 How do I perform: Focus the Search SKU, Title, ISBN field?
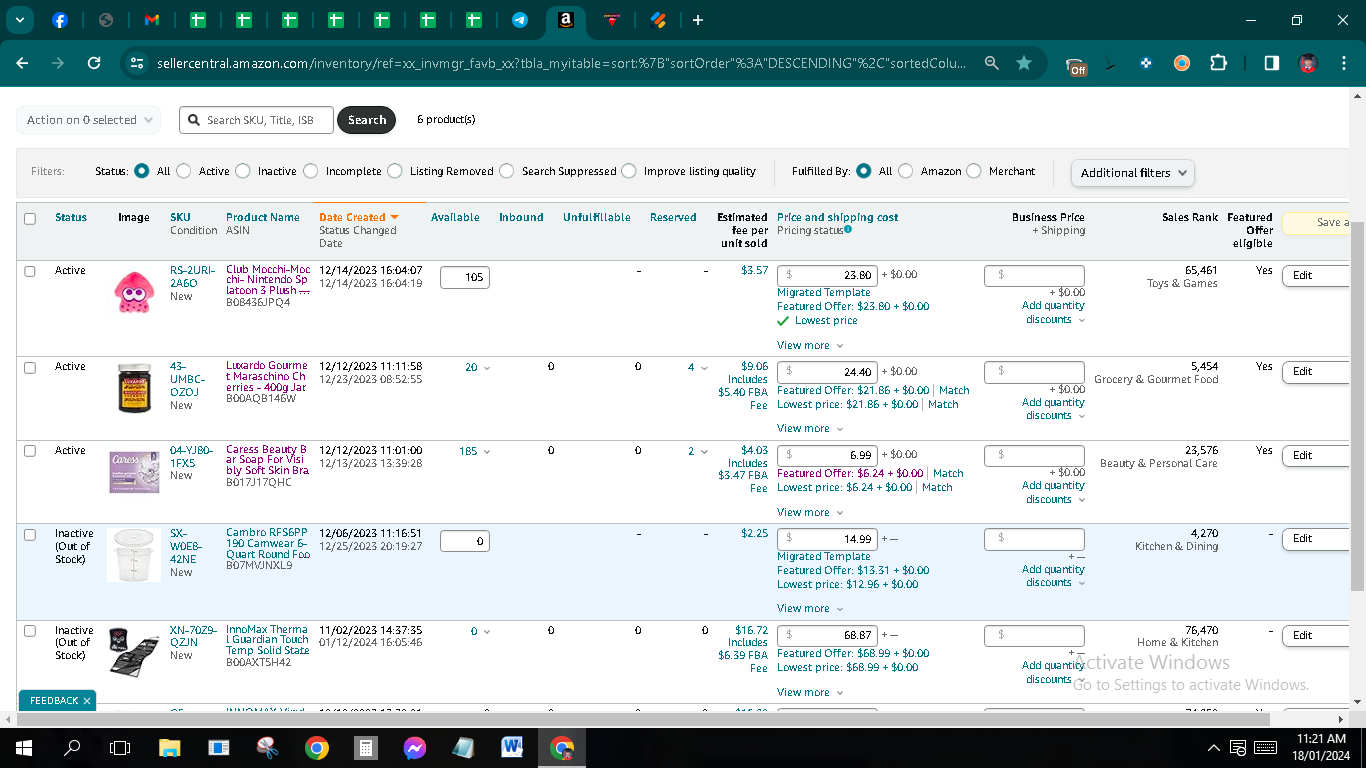(257, 120)
